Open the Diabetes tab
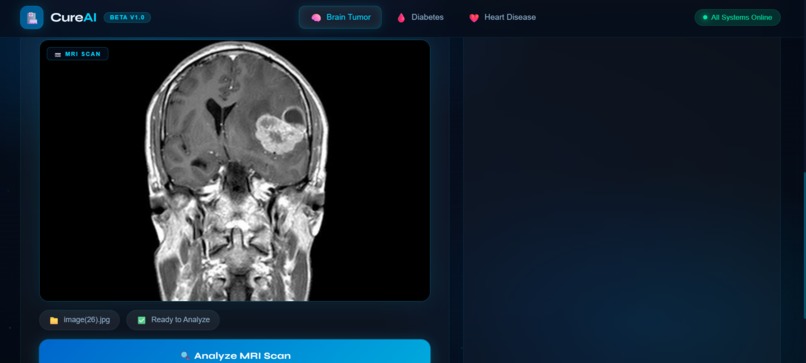Viewport: 806px width, 363px height. click(x=420, y=17)
